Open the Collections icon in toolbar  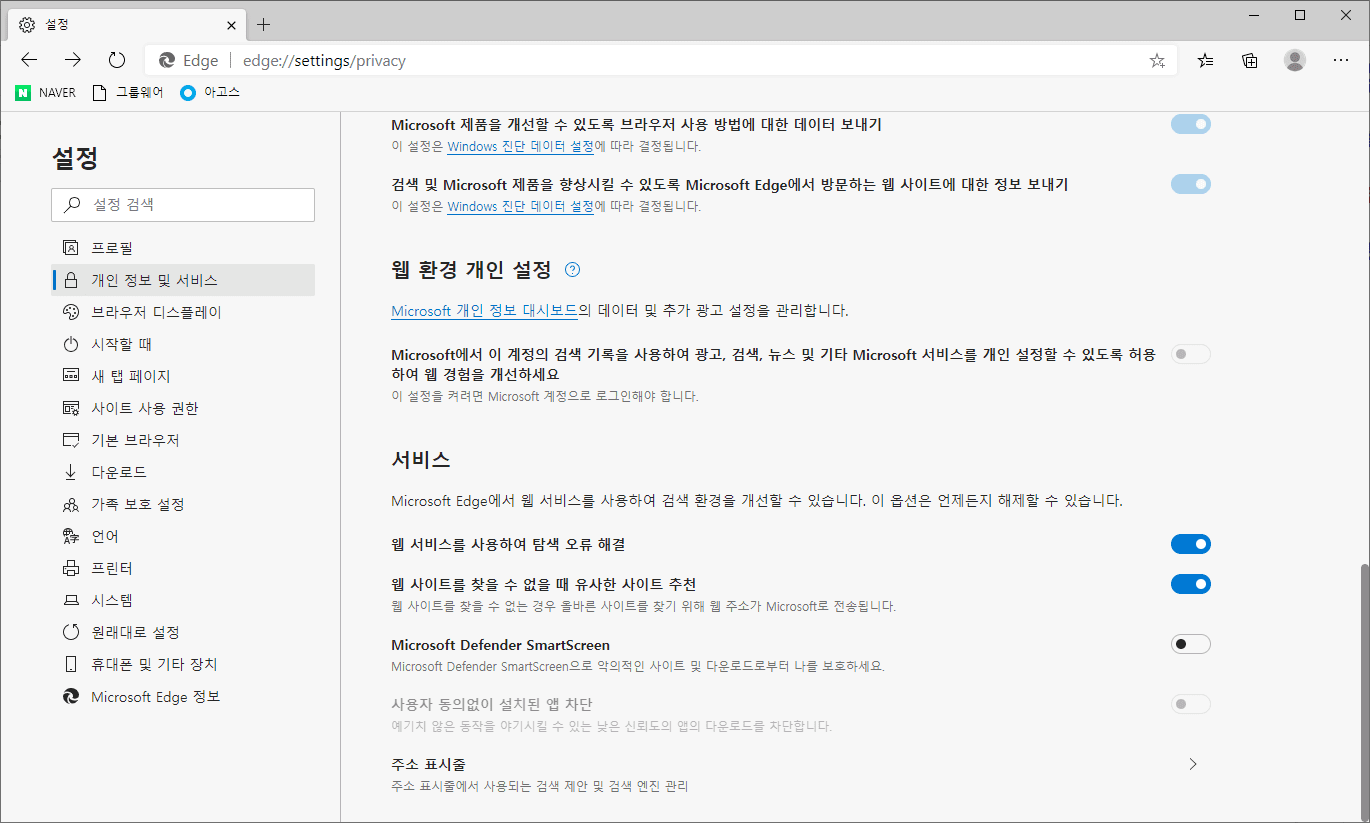click(1249, 60)
